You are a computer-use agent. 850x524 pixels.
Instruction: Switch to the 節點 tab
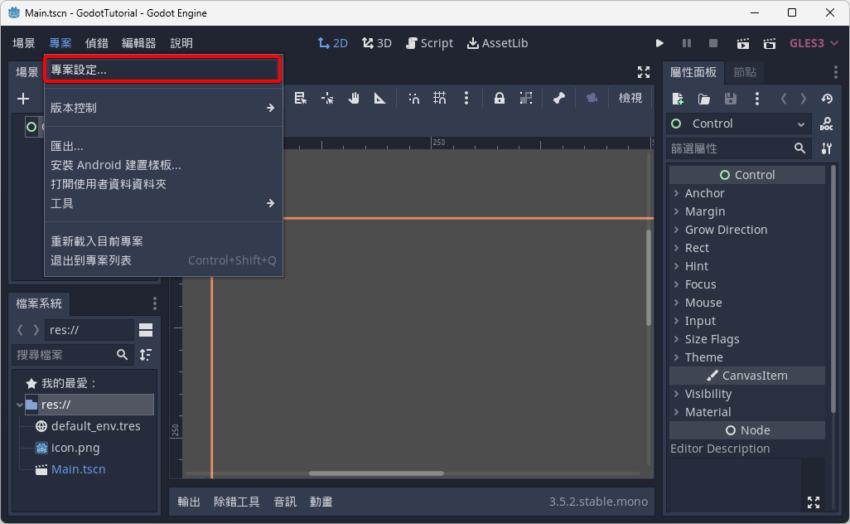click(x=745, y=72)
